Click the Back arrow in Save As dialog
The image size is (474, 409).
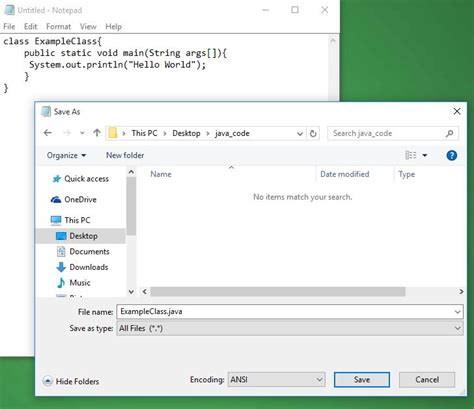pyautogui.click(x=48, y=133)
